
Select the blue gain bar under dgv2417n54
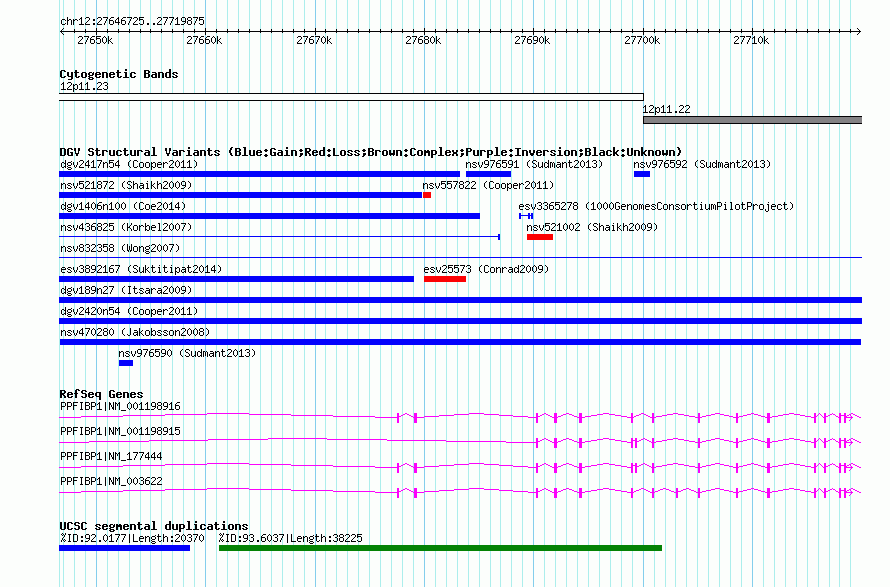259,174
